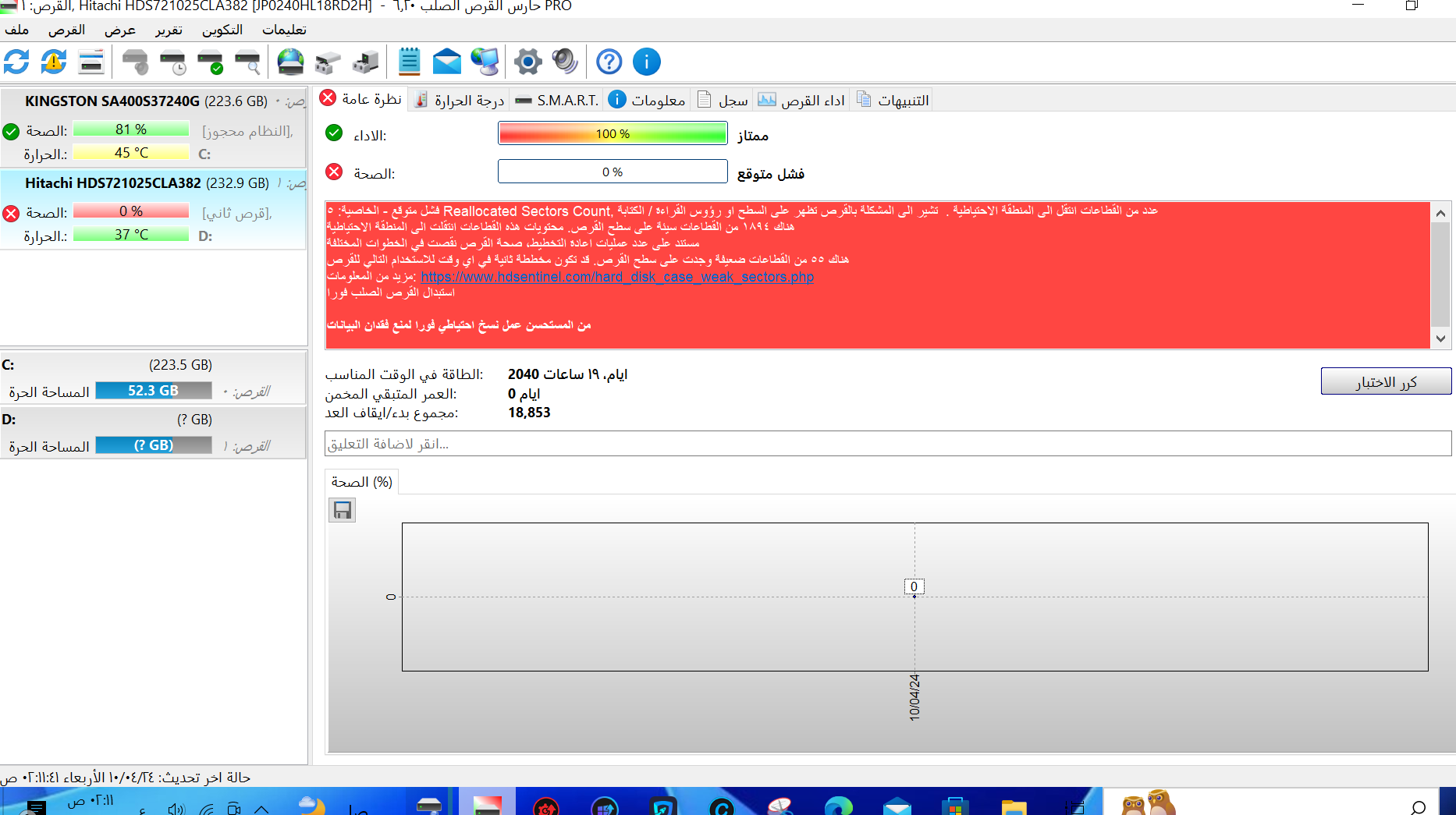This screenshot has height=815, width=1456.
Task: Click the blue info about icon
Action: (647, 62)
